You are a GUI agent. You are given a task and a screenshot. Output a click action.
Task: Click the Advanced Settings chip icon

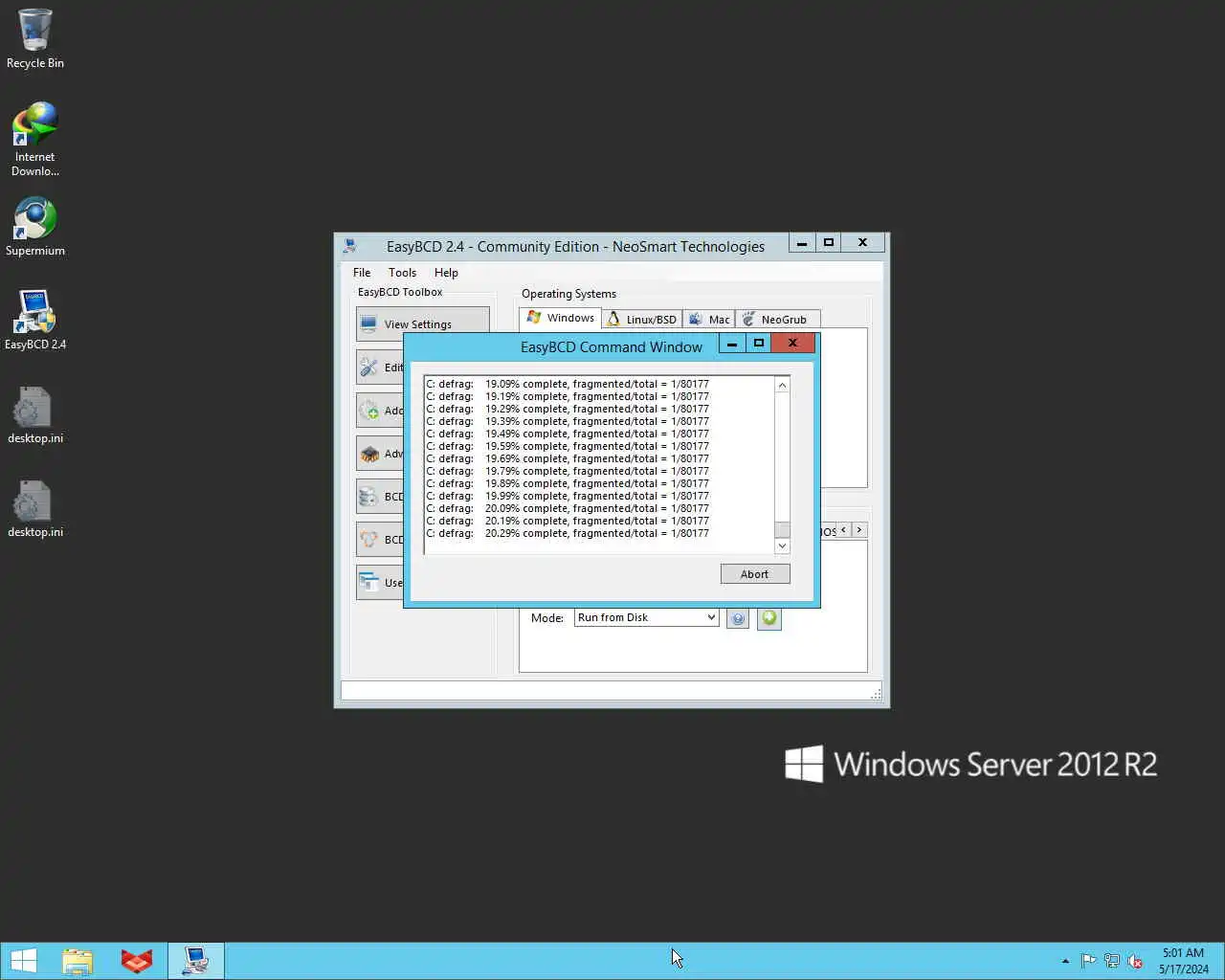coord(368,454)
